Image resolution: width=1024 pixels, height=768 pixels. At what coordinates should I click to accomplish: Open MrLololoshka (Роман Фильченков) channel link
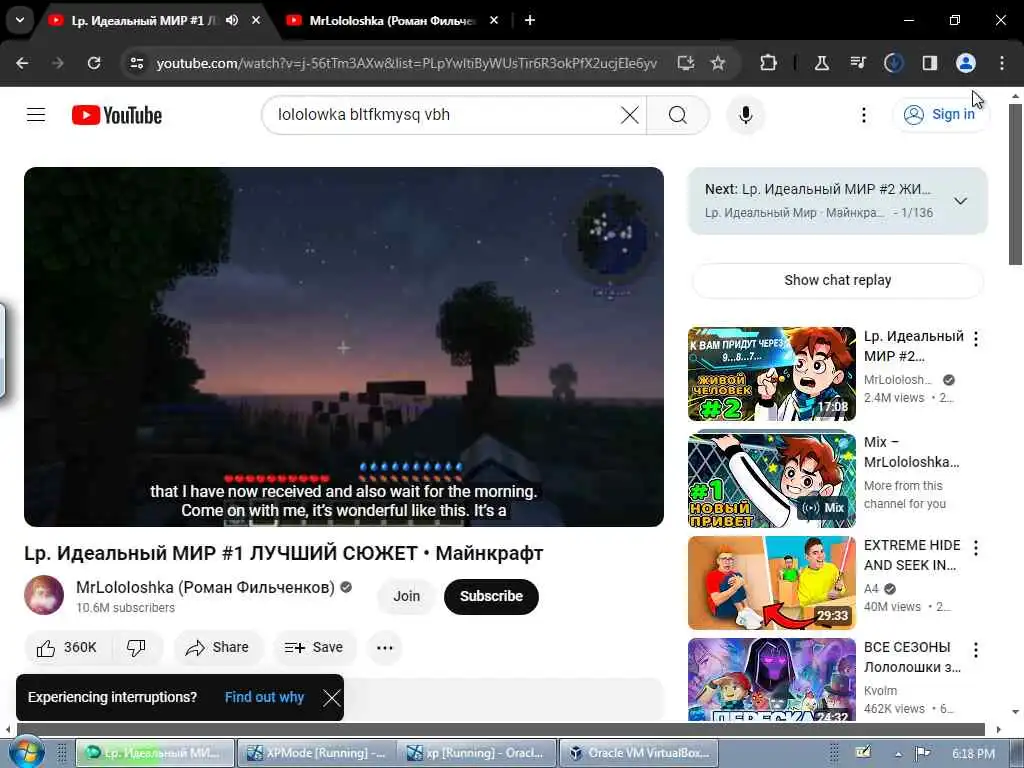coord(205,587)
